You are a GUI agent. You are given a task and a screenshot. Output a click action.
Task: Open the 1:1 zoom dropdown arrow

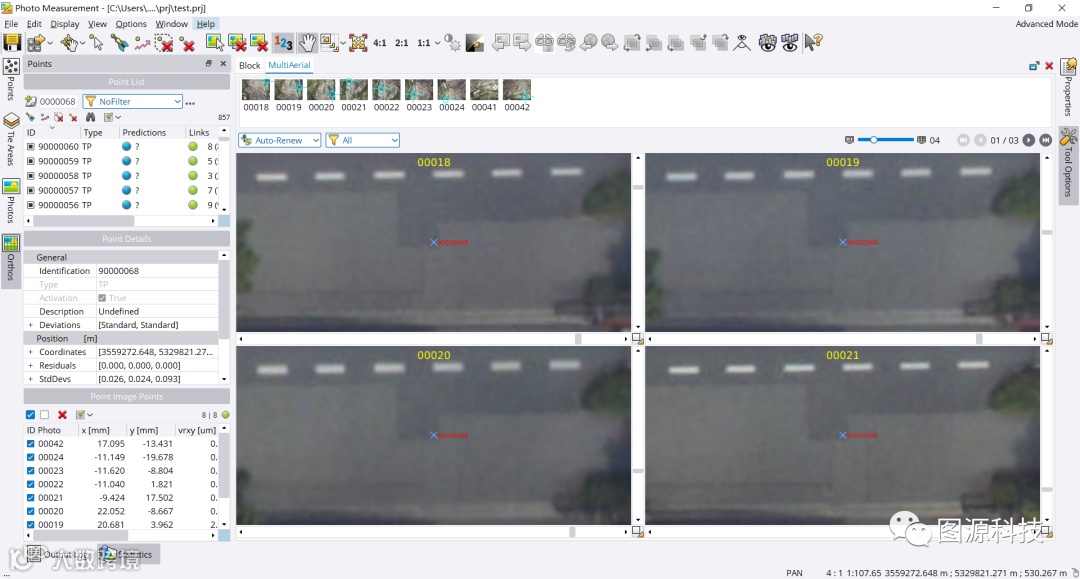[x=437, y=43]
